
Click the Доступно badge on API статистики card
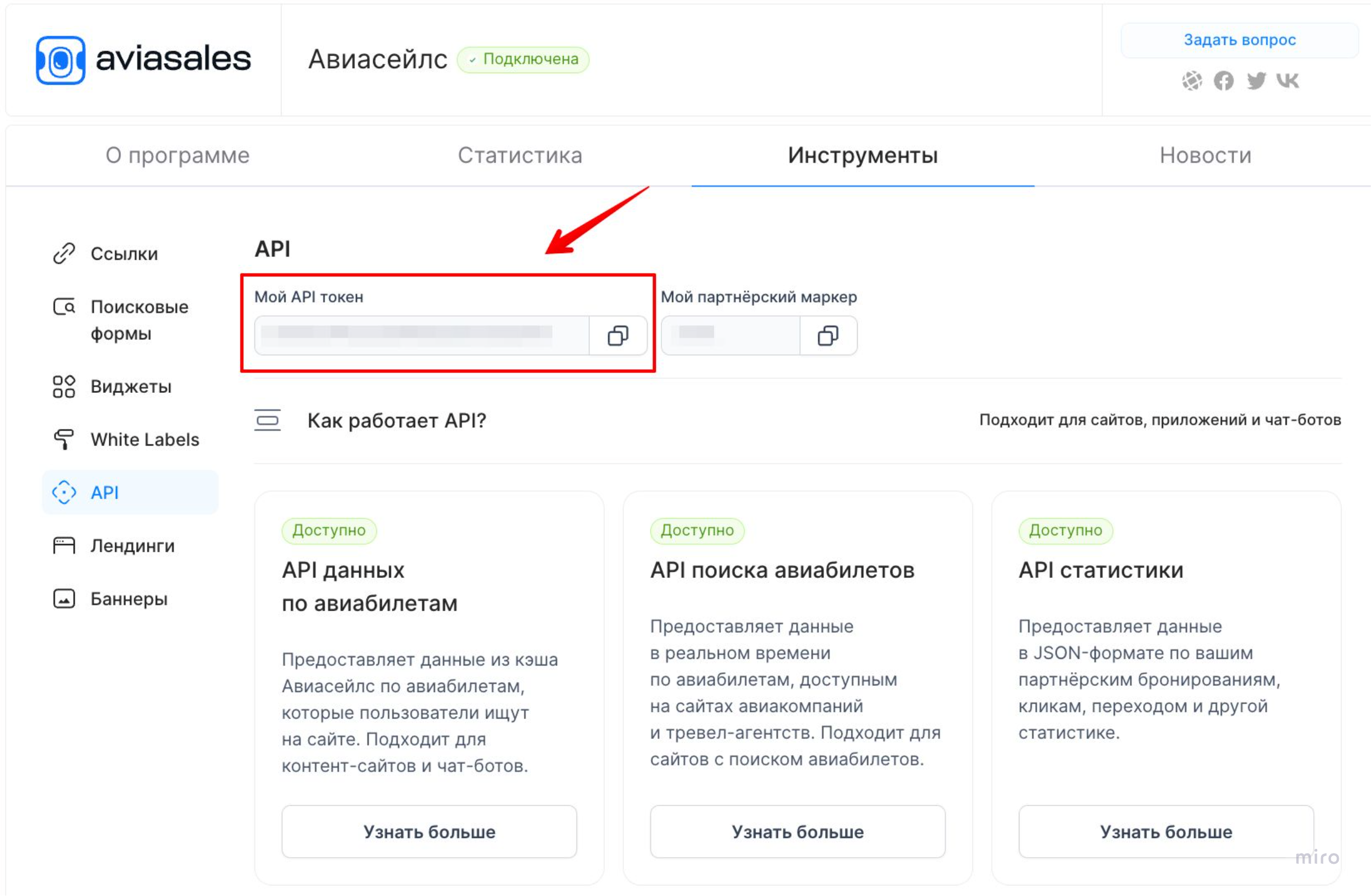[x=1066, y=530]
